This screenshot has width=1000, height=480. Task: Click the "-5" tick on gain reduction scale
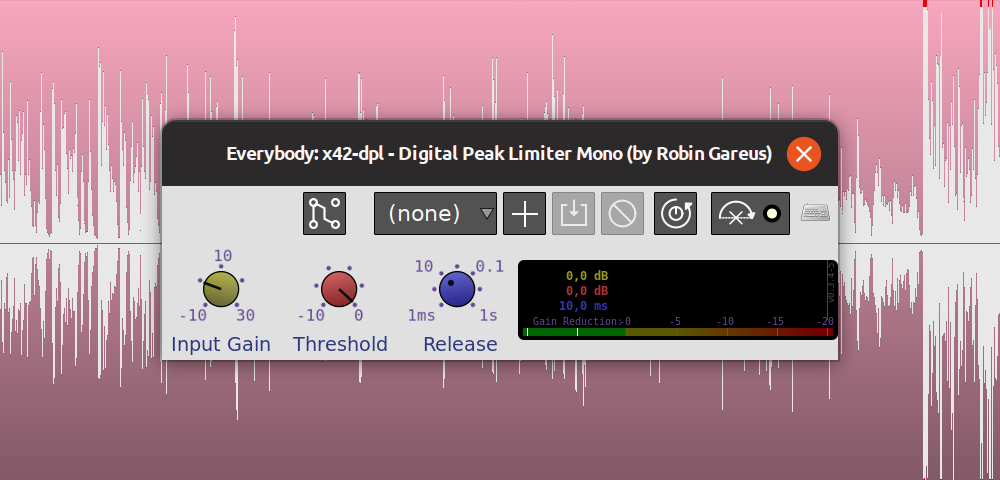(676, 321)
